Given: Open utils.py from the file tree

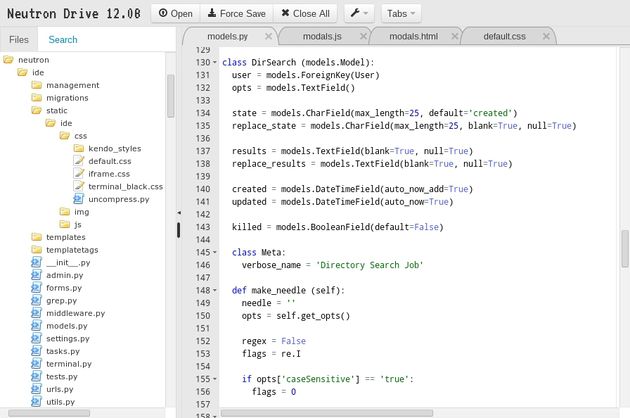Looking at the screenshot, I should (x=60, y=402).
